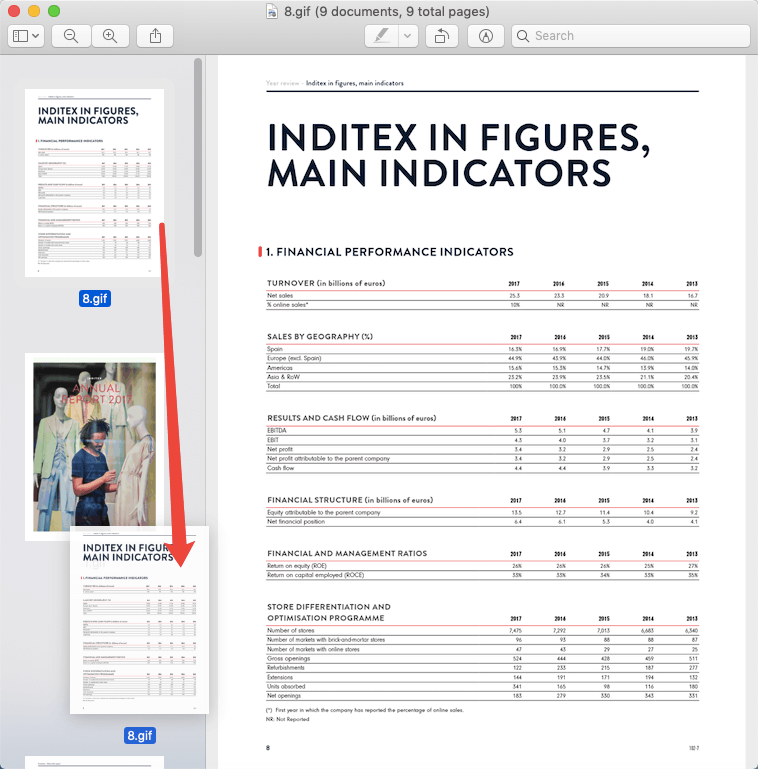Select the highlight pen tool
This screenshot has height=769, width=758.
(x=381, y=36)
